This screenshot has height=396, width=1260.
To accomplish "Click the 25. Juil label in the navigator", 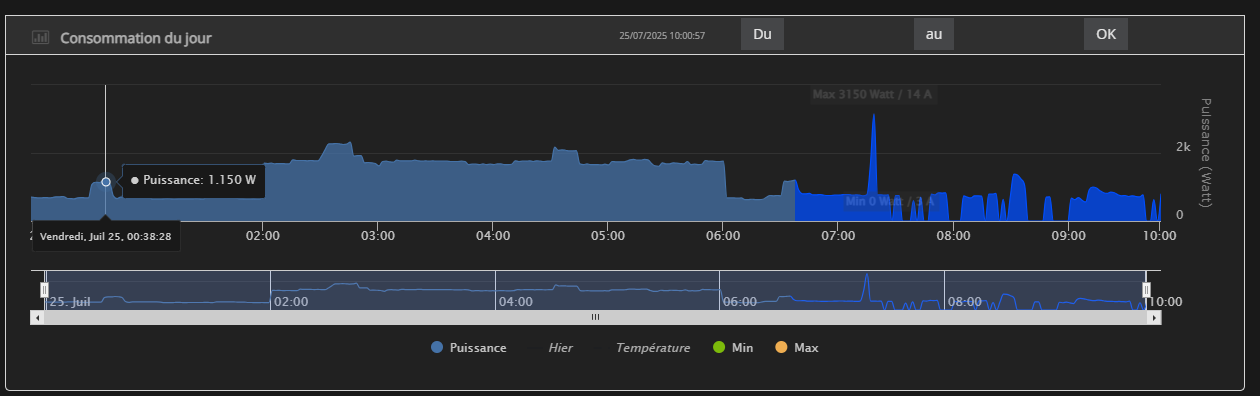I will pos(70,301).
